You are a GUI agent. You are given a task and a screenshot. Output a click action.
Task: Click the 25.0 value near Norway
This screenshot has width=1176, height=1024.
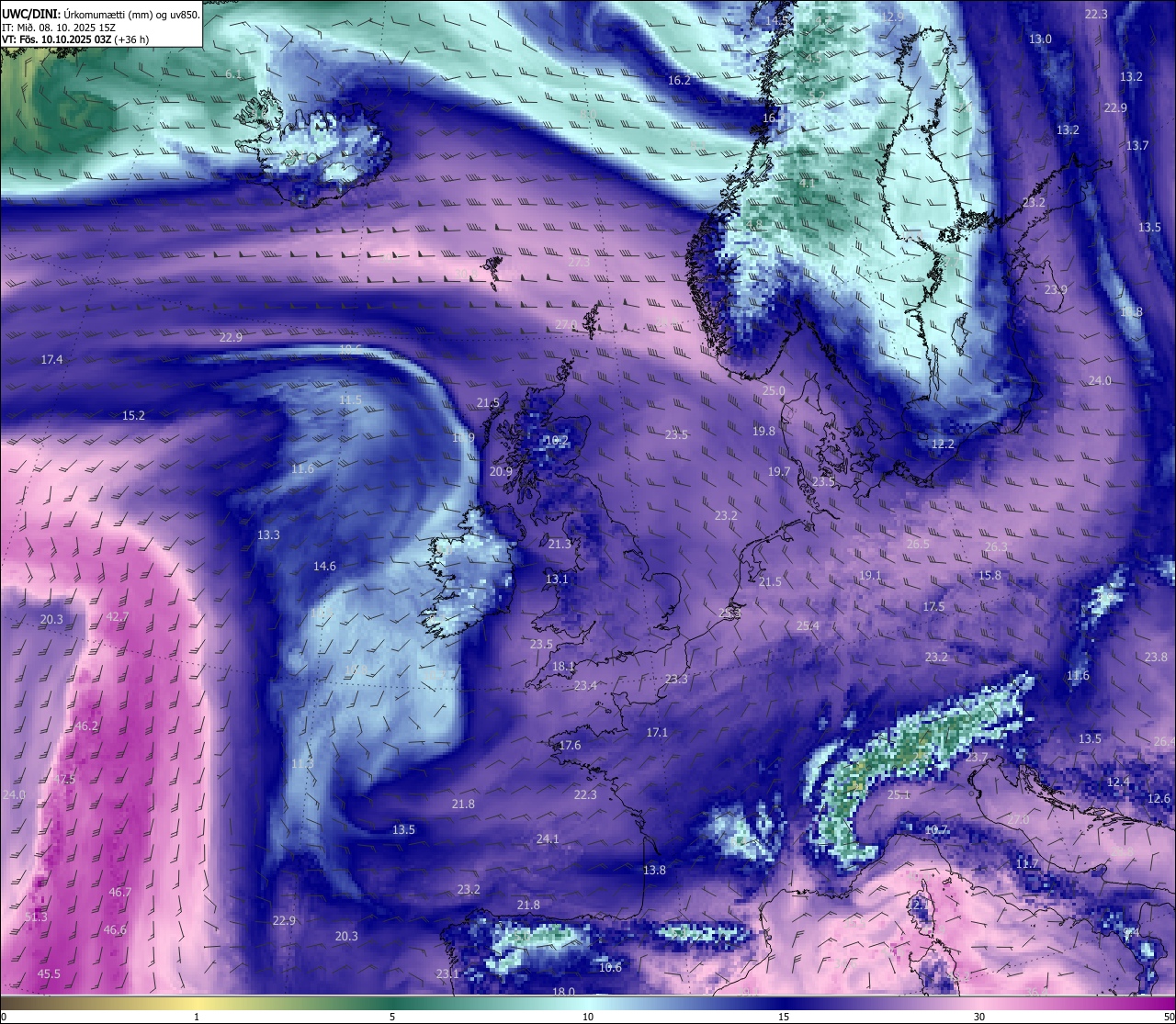(x=774, y=390)
